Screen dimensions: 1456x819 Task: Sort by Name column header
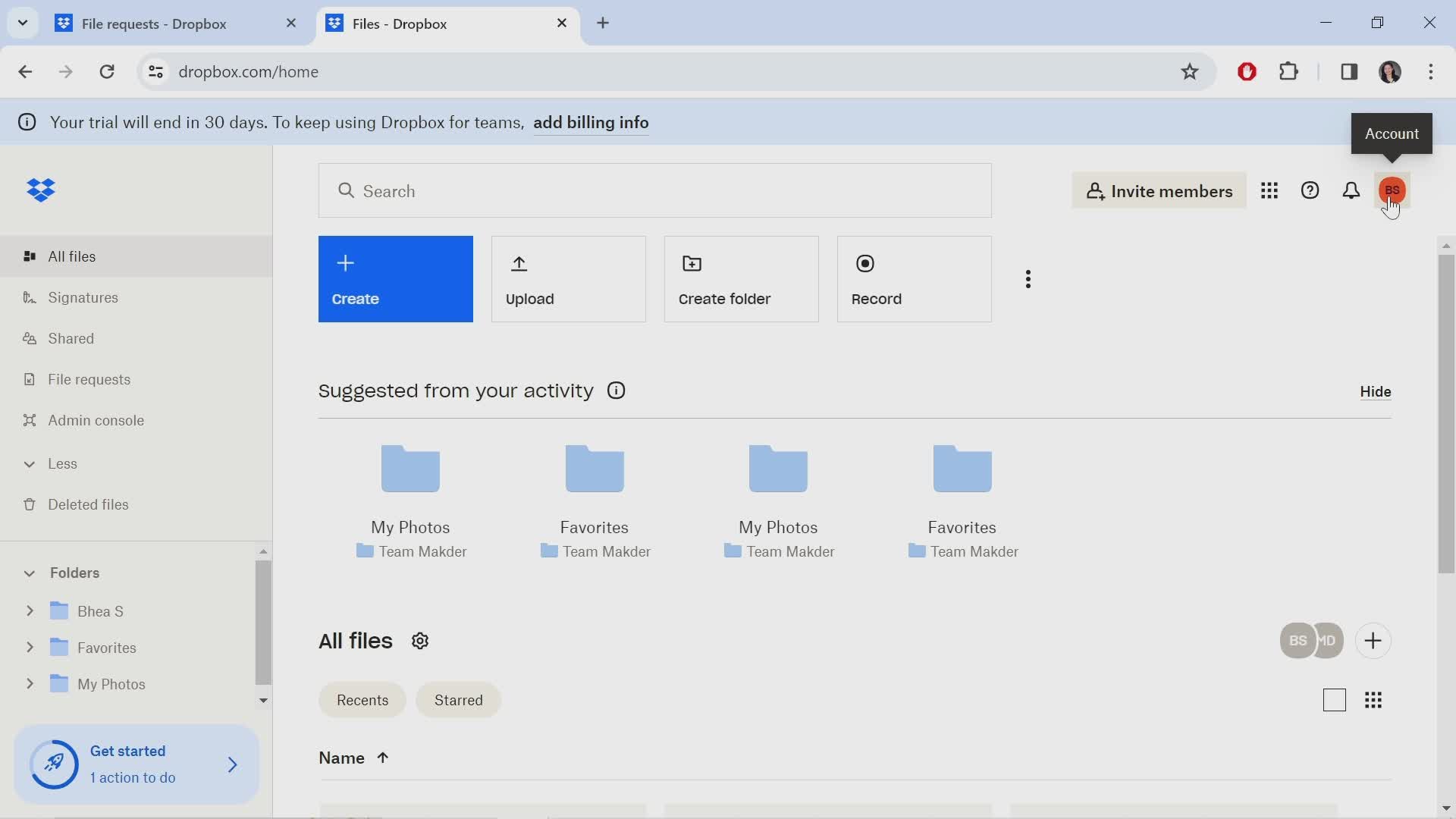click(342, 758)
